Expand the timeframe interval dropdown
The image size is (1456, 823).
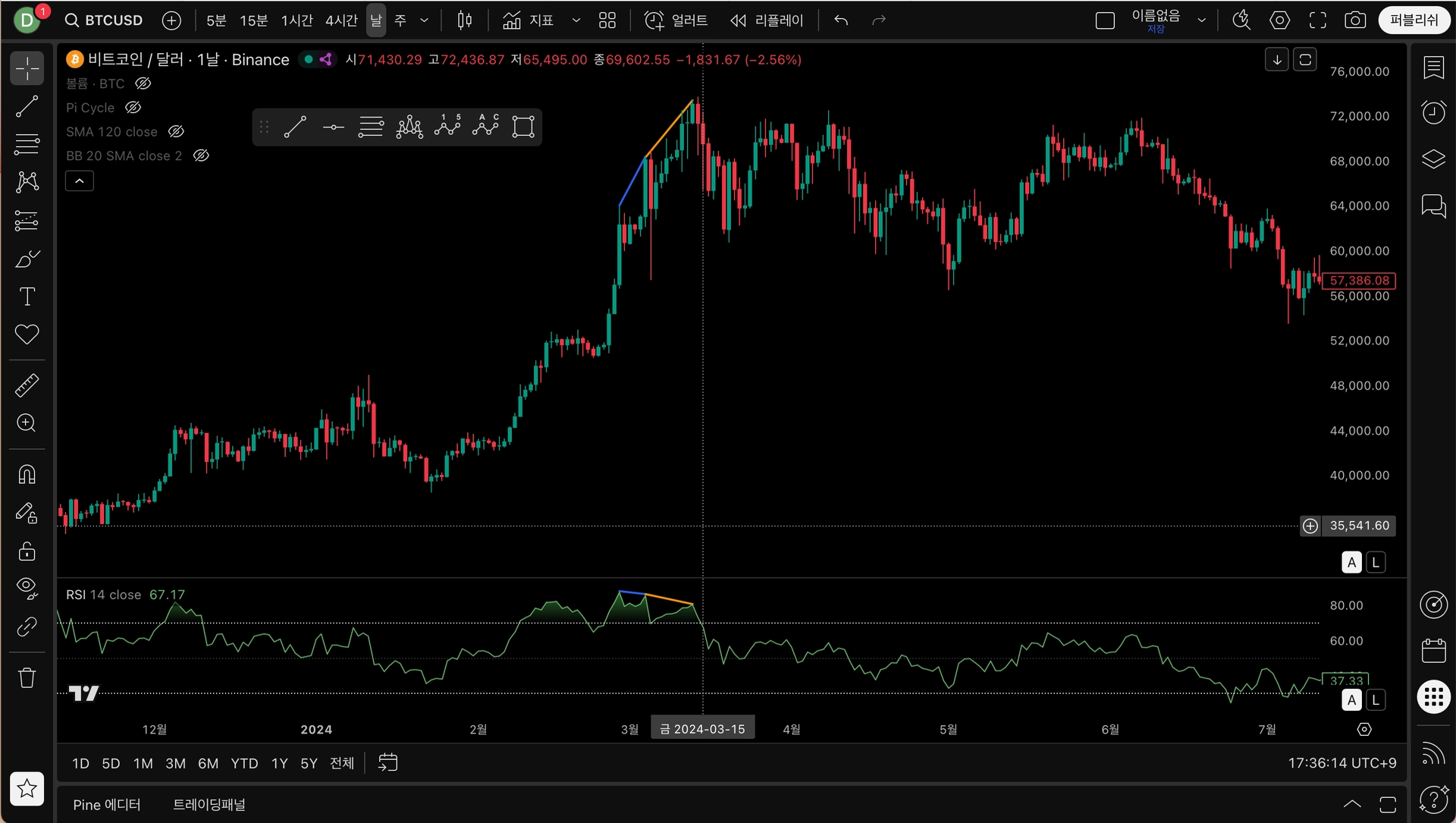coord(425,20)
